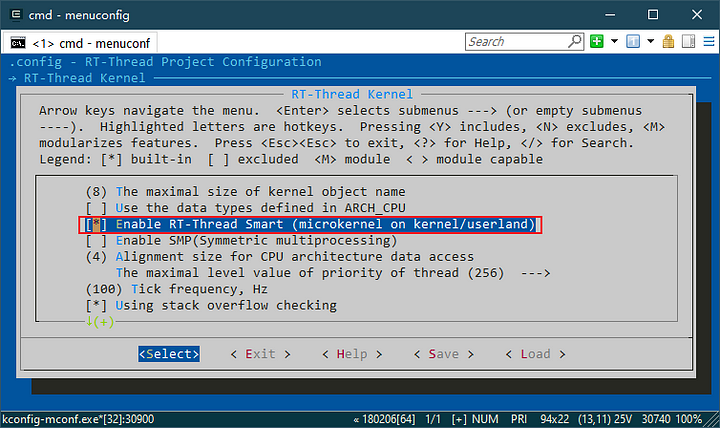Click the Search input field
Image resolution: width=720 pixels, height=428 pixels.
click(x=517, y=42)
